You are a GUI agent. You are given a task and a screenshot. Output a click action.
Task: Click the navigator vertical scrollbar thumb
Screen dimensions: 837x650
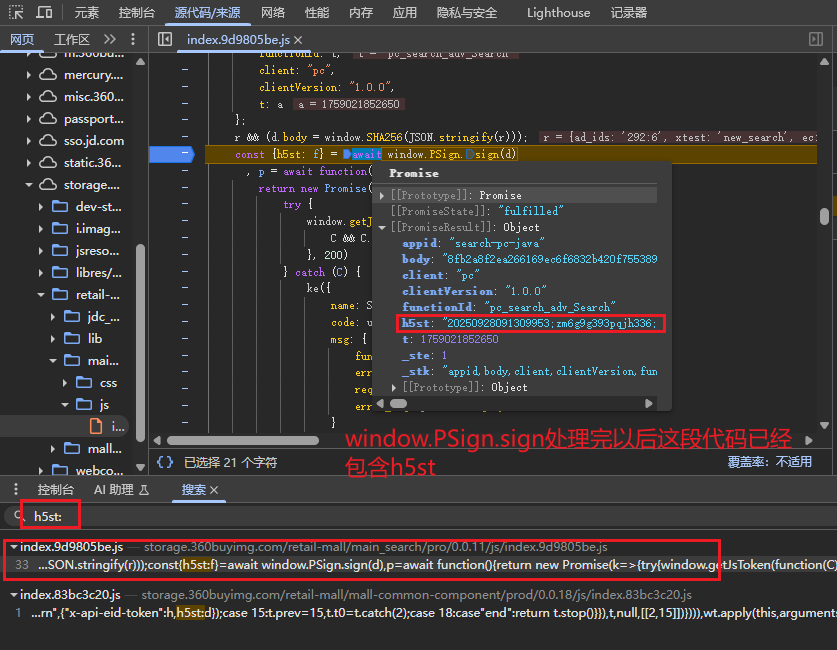pyautogui.click(x=140, y=342)
